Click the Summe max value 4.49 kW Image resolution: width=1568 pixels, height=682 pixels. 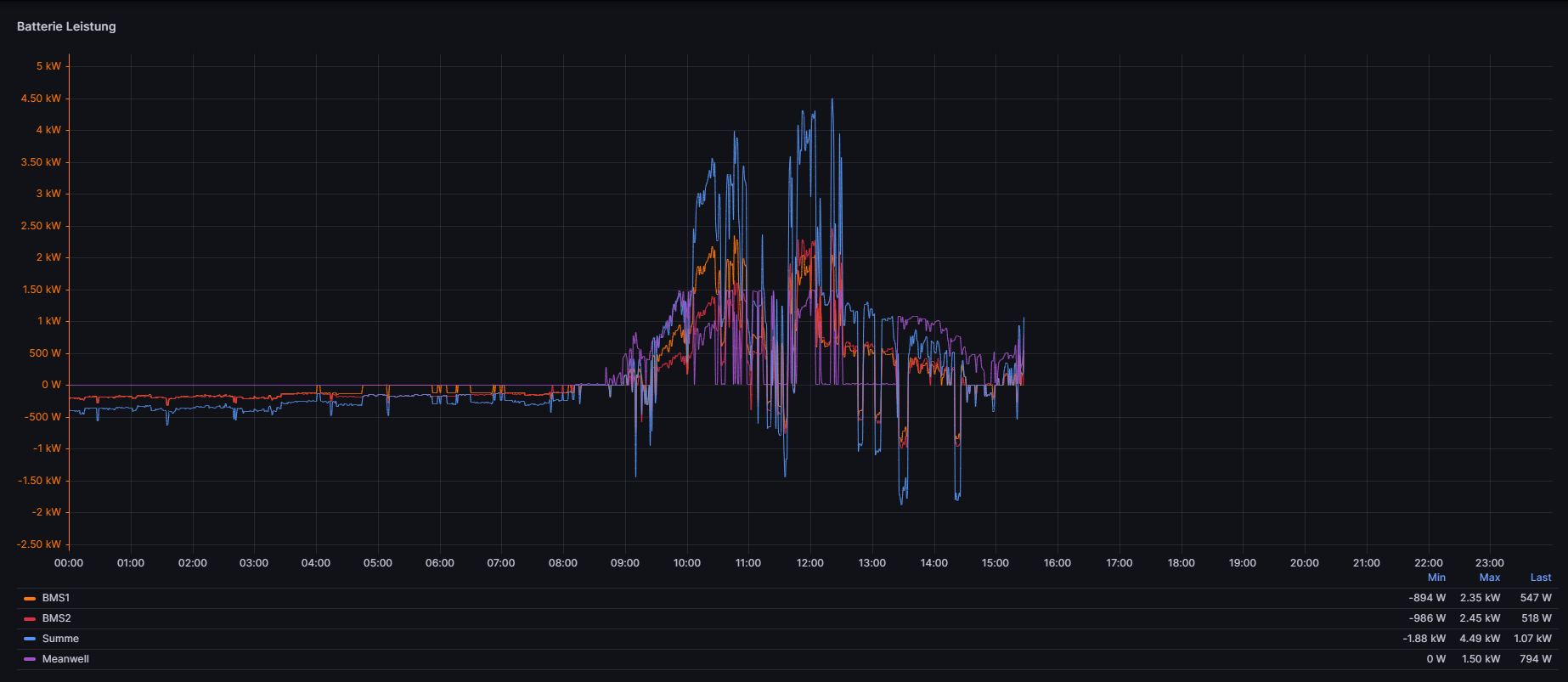coord(1480,639)
